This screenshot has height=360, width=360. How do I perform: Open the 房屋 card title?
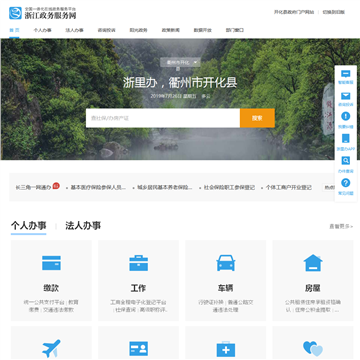(x=313, y=288)
